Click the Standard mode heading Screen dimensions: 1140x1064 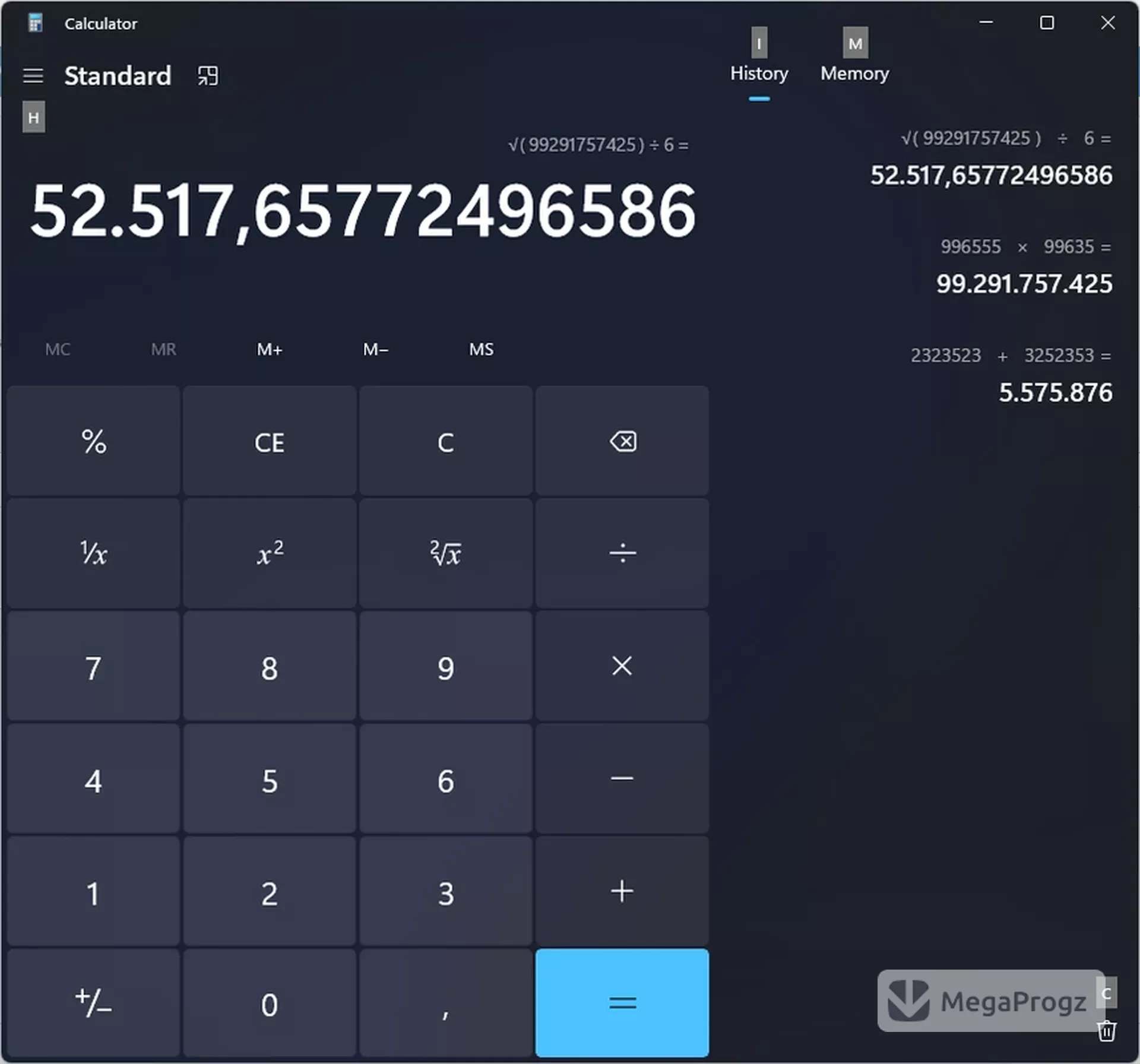coord(118,76)
